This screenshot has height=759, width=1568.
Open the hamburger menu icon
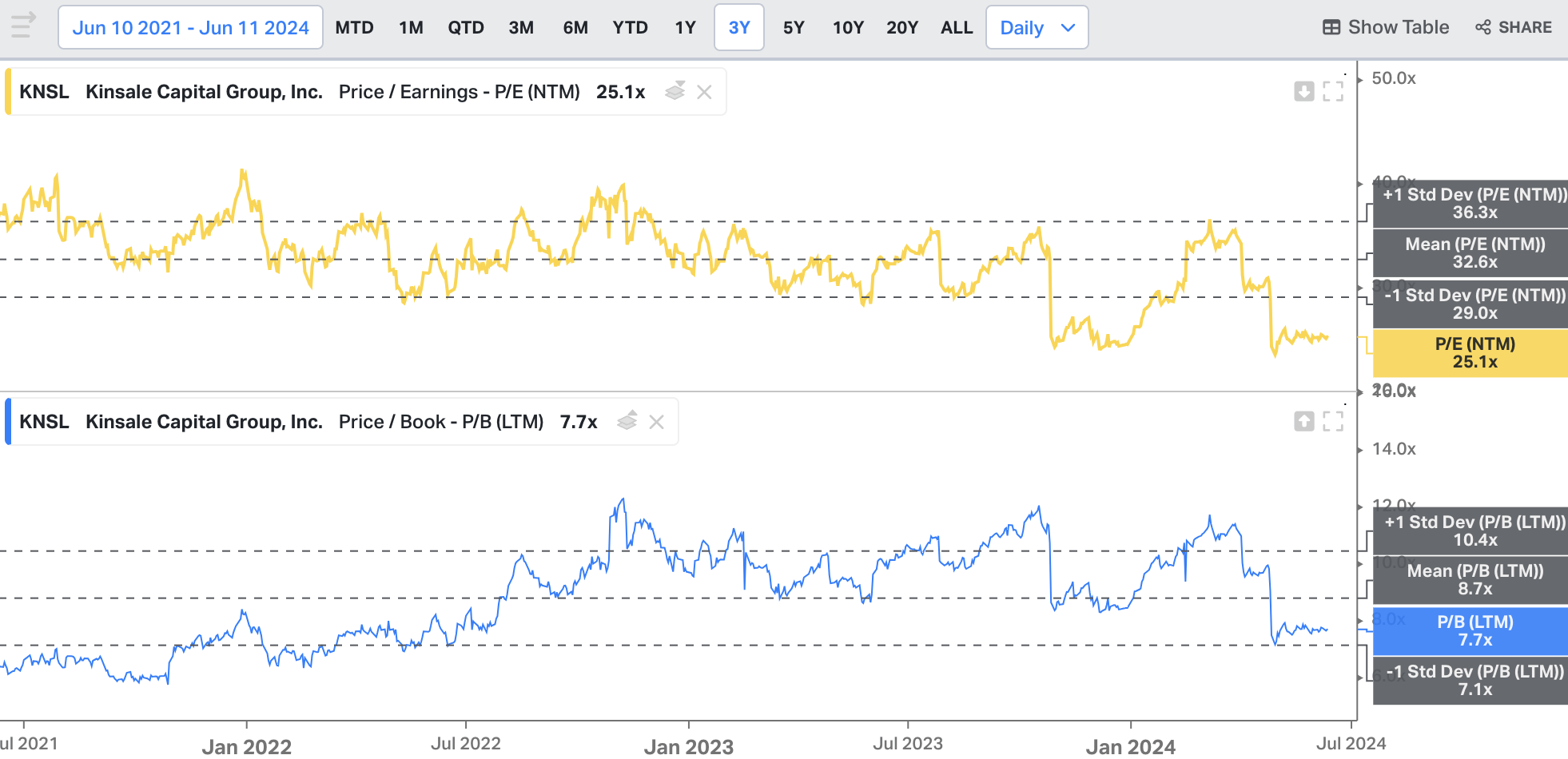(x=23, y=26)
